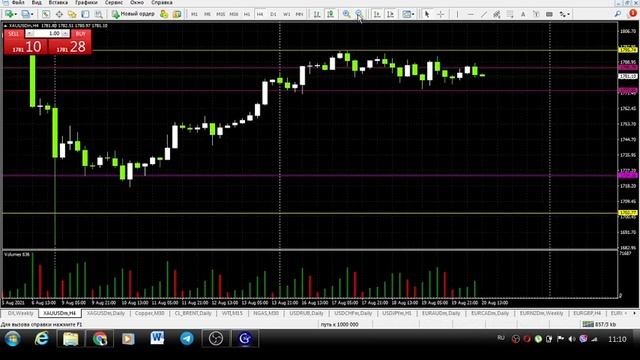Screen dimensions: 640x360
Task: Click the Windows Start button
Action: pyautogui.click(x=13, y=339)
